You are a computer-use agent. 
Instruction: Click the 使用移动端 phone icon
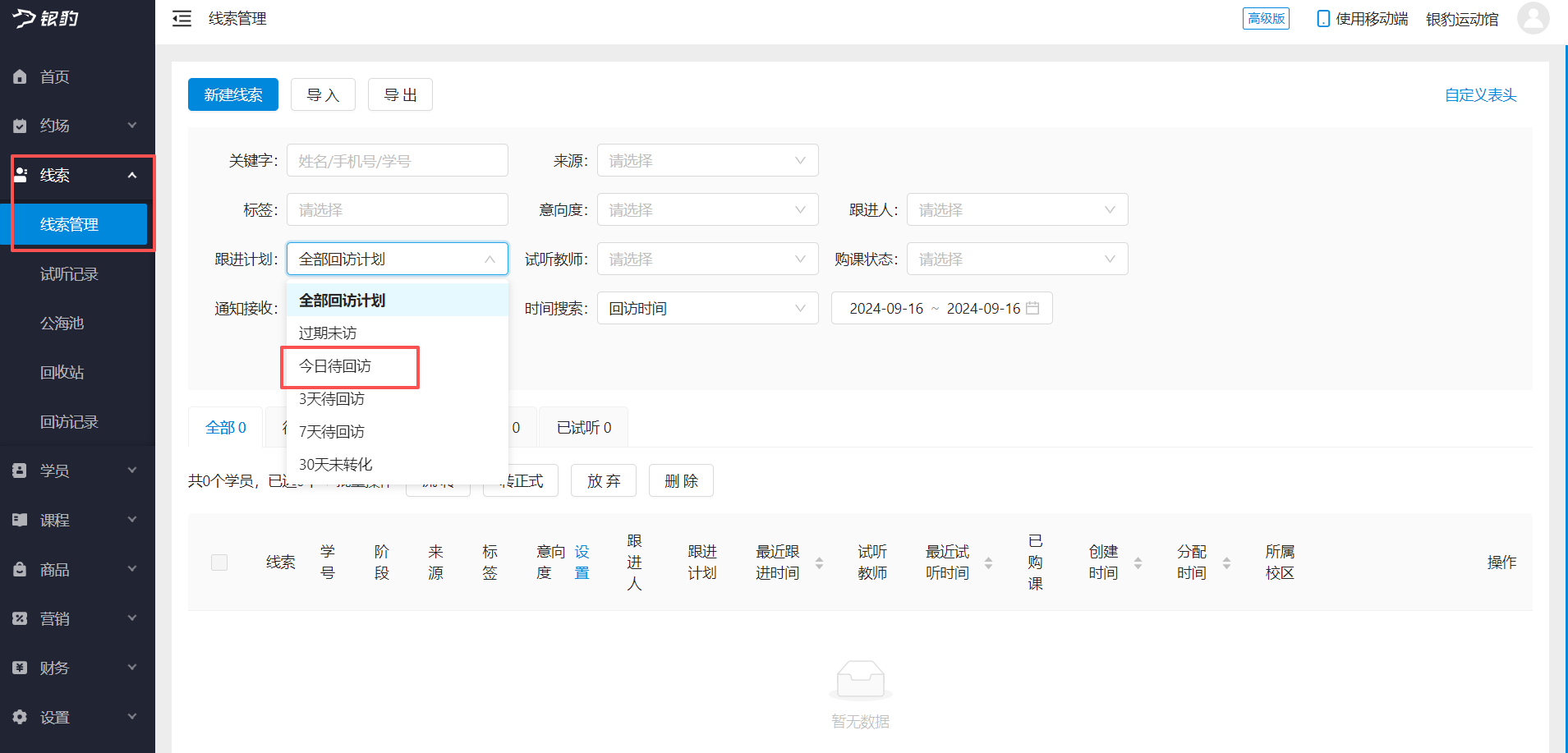tap(1322, 18)
